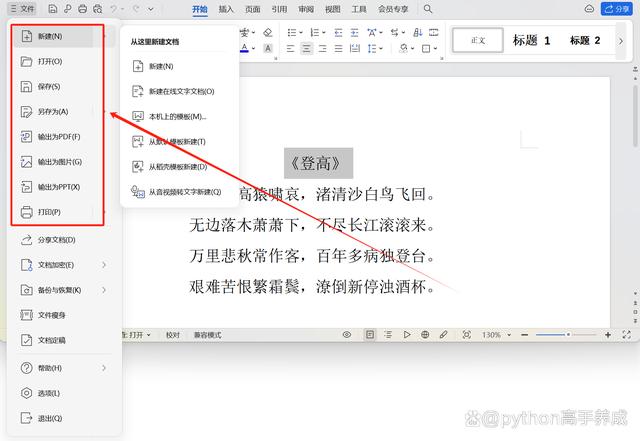Open the font color dropdown arrow

(254, 49)
